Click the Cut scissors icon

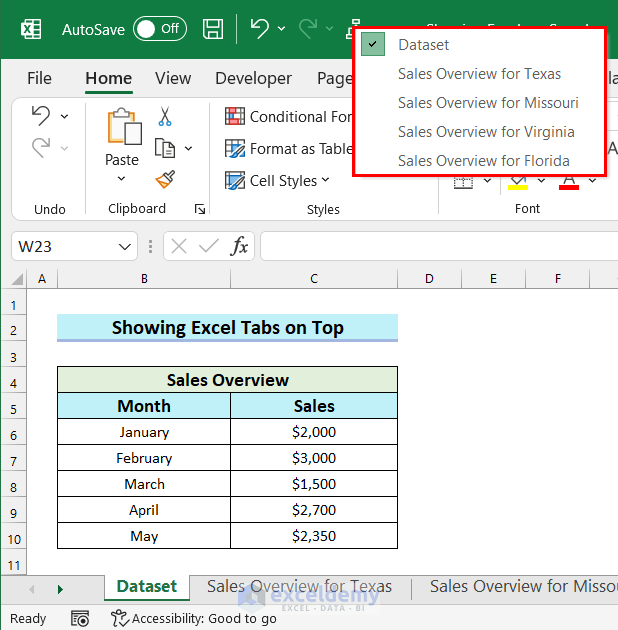[x=165, y=117]
